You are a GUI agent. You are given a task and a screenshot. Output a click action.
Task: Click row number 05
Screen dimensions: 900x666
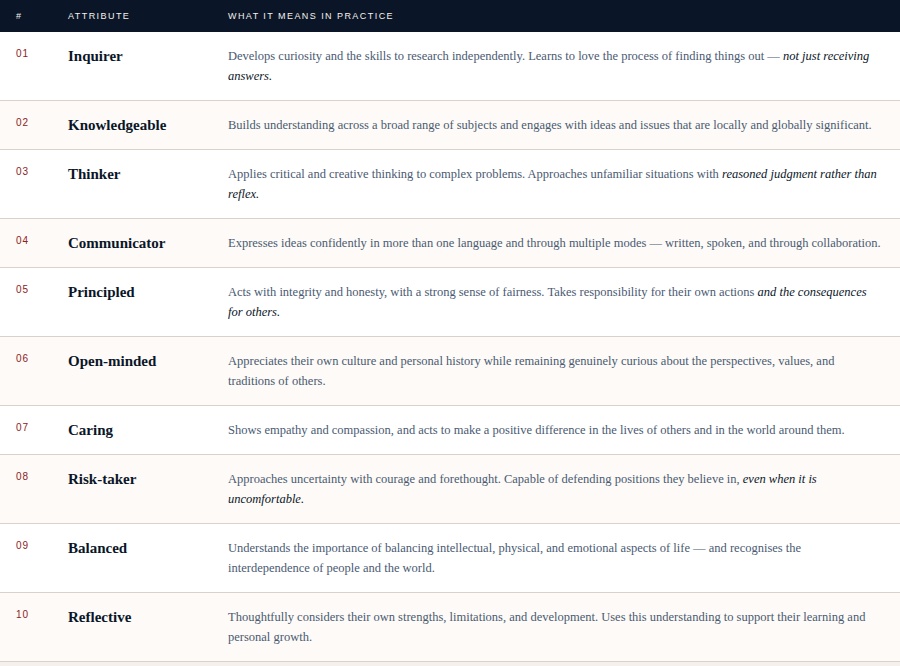22,289
